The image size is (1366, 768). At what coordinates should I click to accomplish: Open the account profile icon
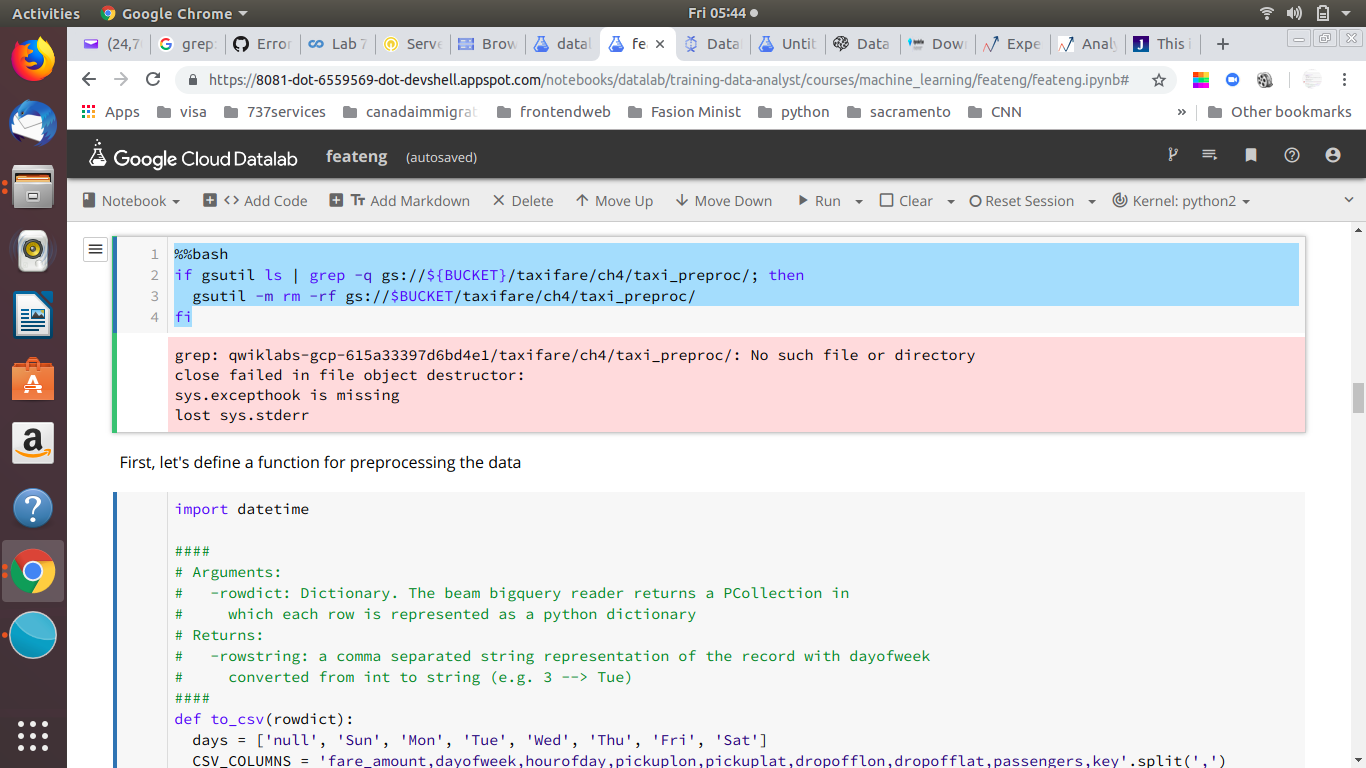[1331, 155]
